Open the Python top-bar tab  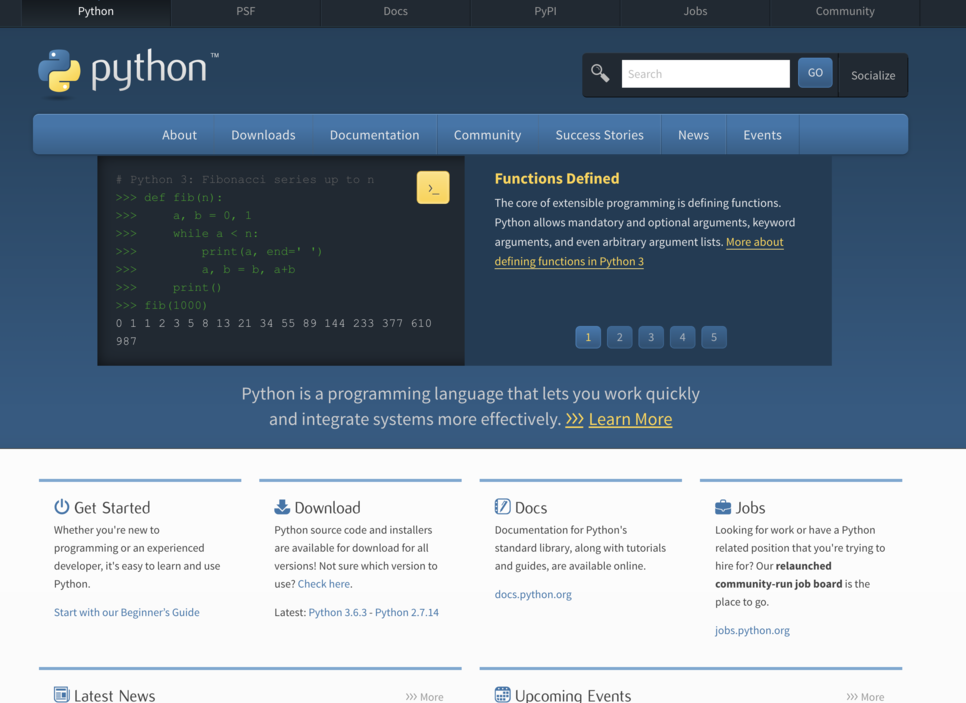tap(95, 11)
